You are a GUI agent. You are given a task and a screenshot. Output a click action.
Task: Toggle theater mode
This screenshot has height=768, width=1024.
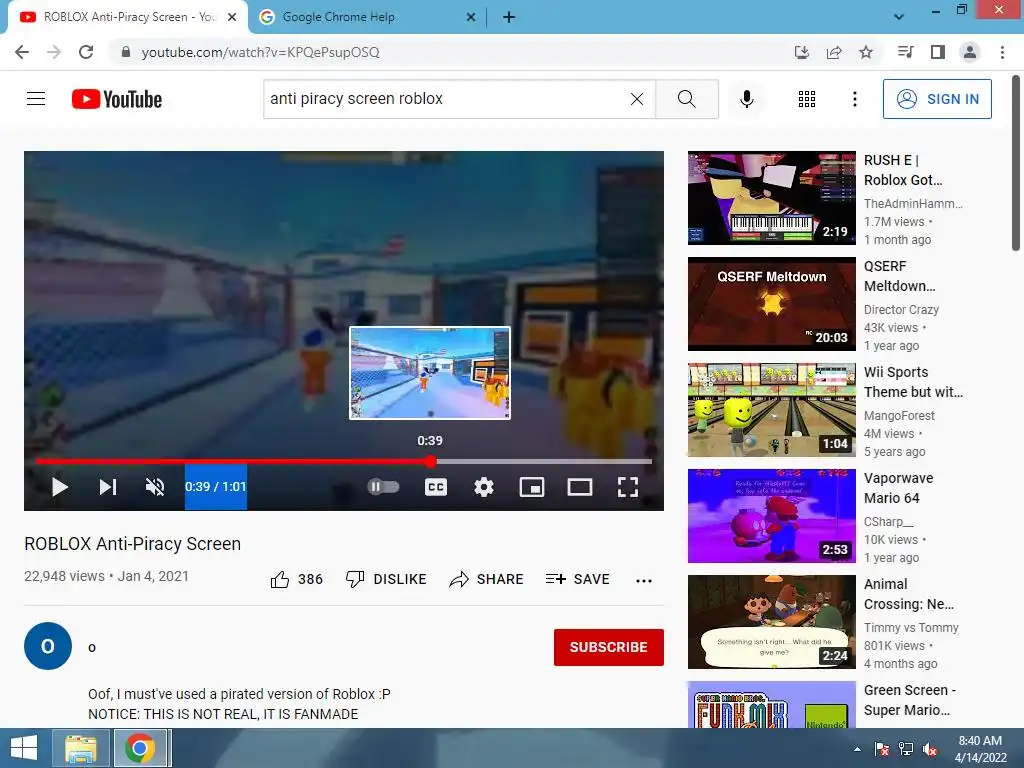point(579,487)
